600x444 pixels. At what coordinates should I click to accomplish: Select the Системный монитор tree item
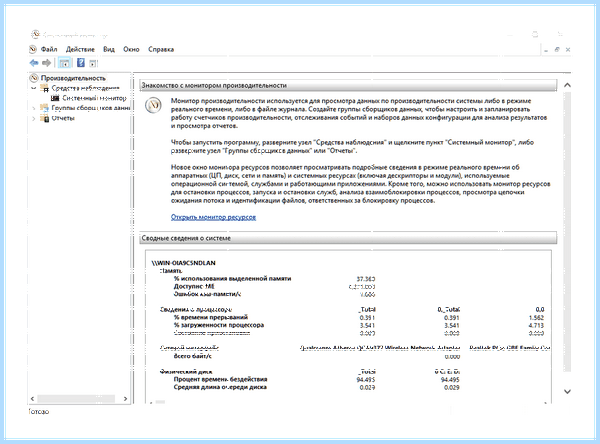point(94,98)
